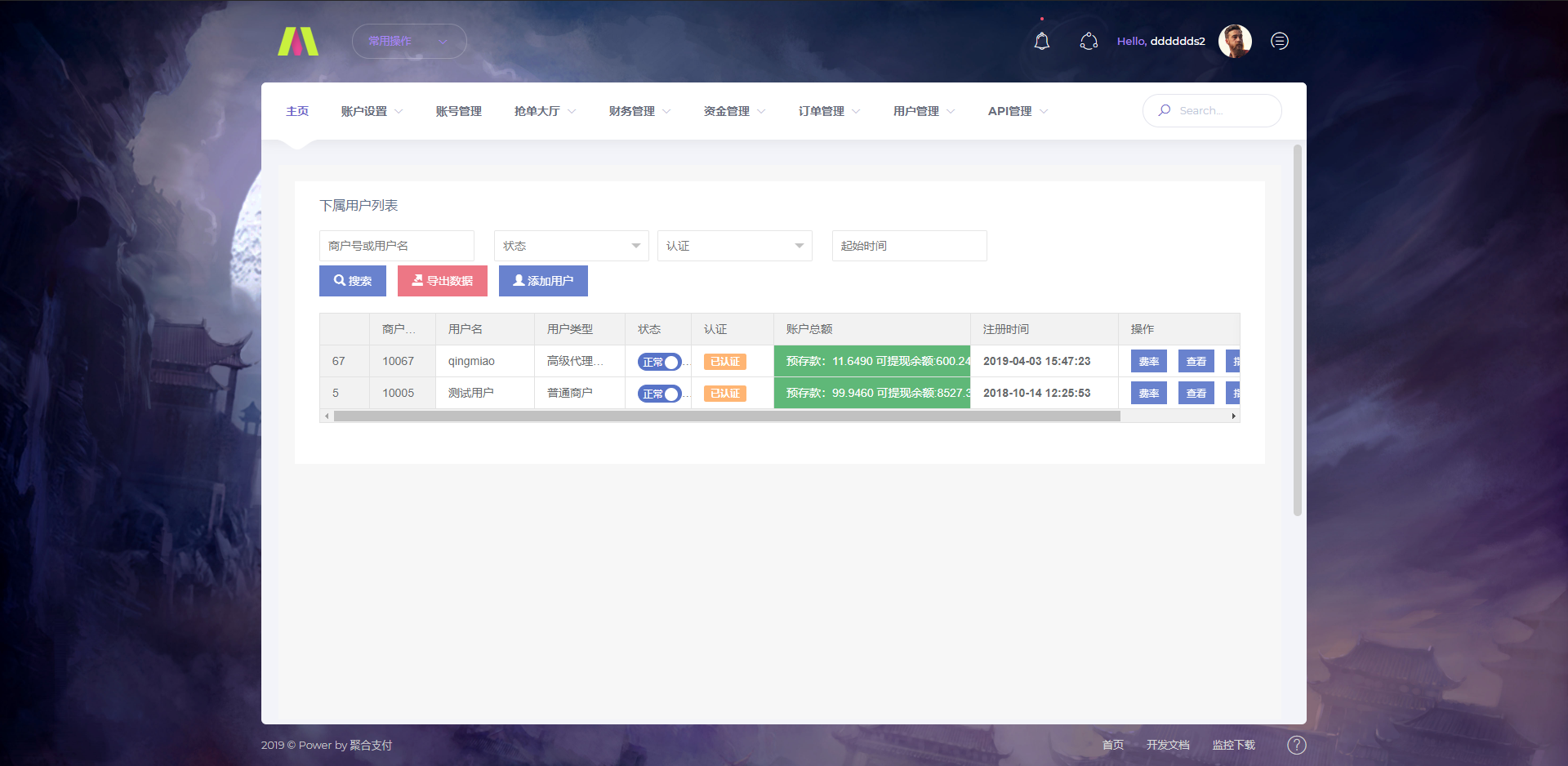Viewport: 1568px width, 766px height.
Task: Click the table scrollbar left arrow
Action: point(327,416)
